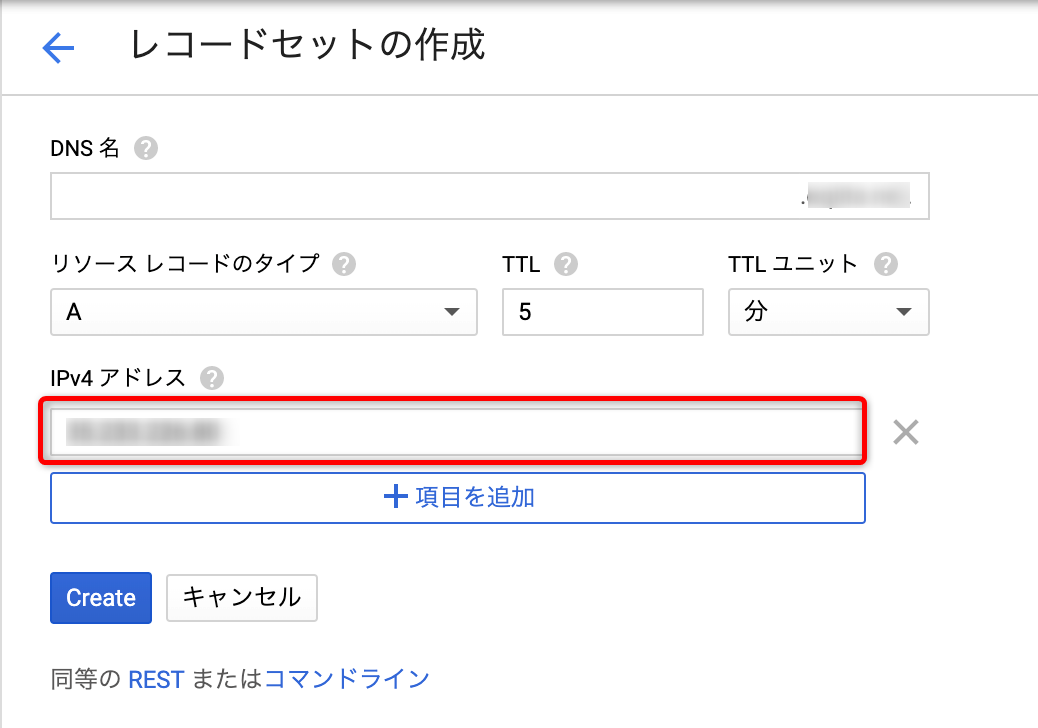Screen dimensions: 1038x728
Task: Open help icon beside DNS 名
Action: click(x=146, y=148)
